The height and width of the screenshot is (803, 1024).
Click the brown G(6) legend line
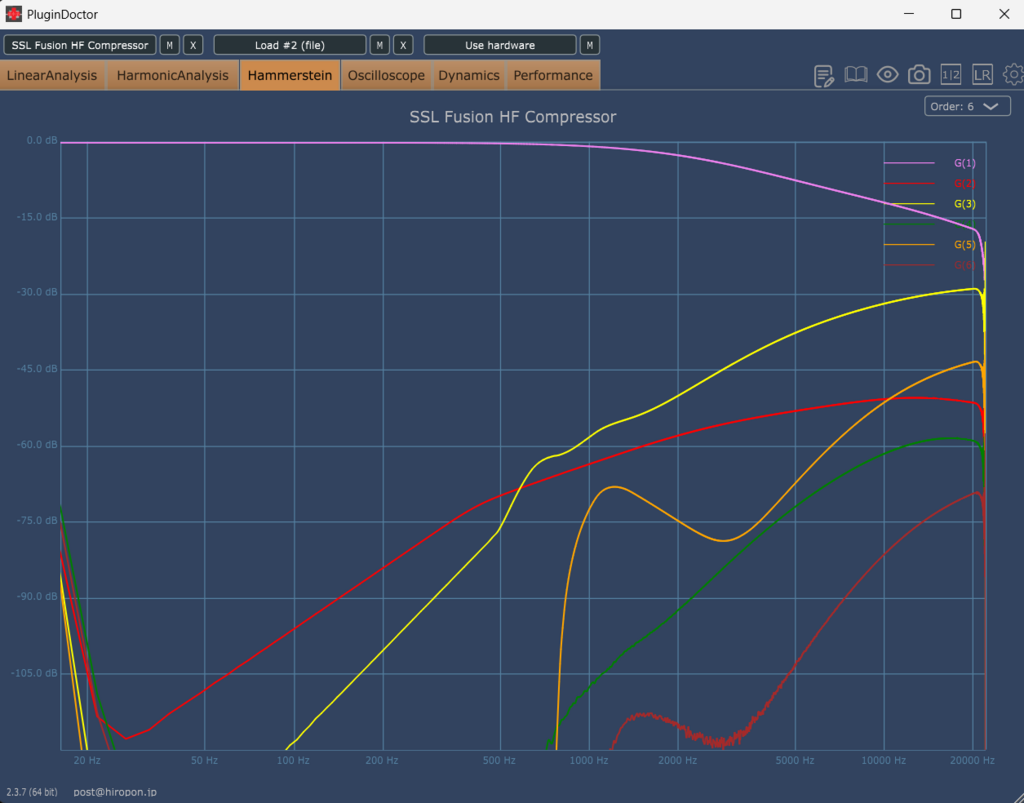tap(909, 265)
